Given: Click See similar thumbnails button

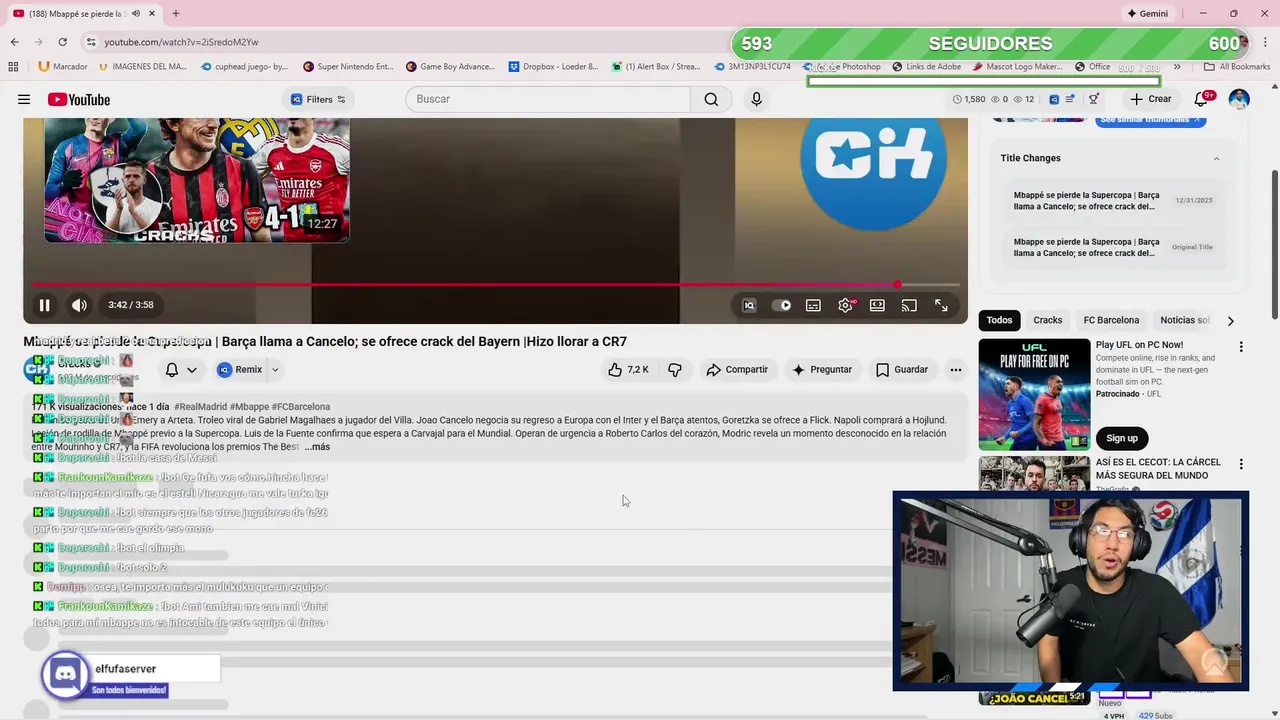Looking at the screenshot, I should click(1150, 120).
